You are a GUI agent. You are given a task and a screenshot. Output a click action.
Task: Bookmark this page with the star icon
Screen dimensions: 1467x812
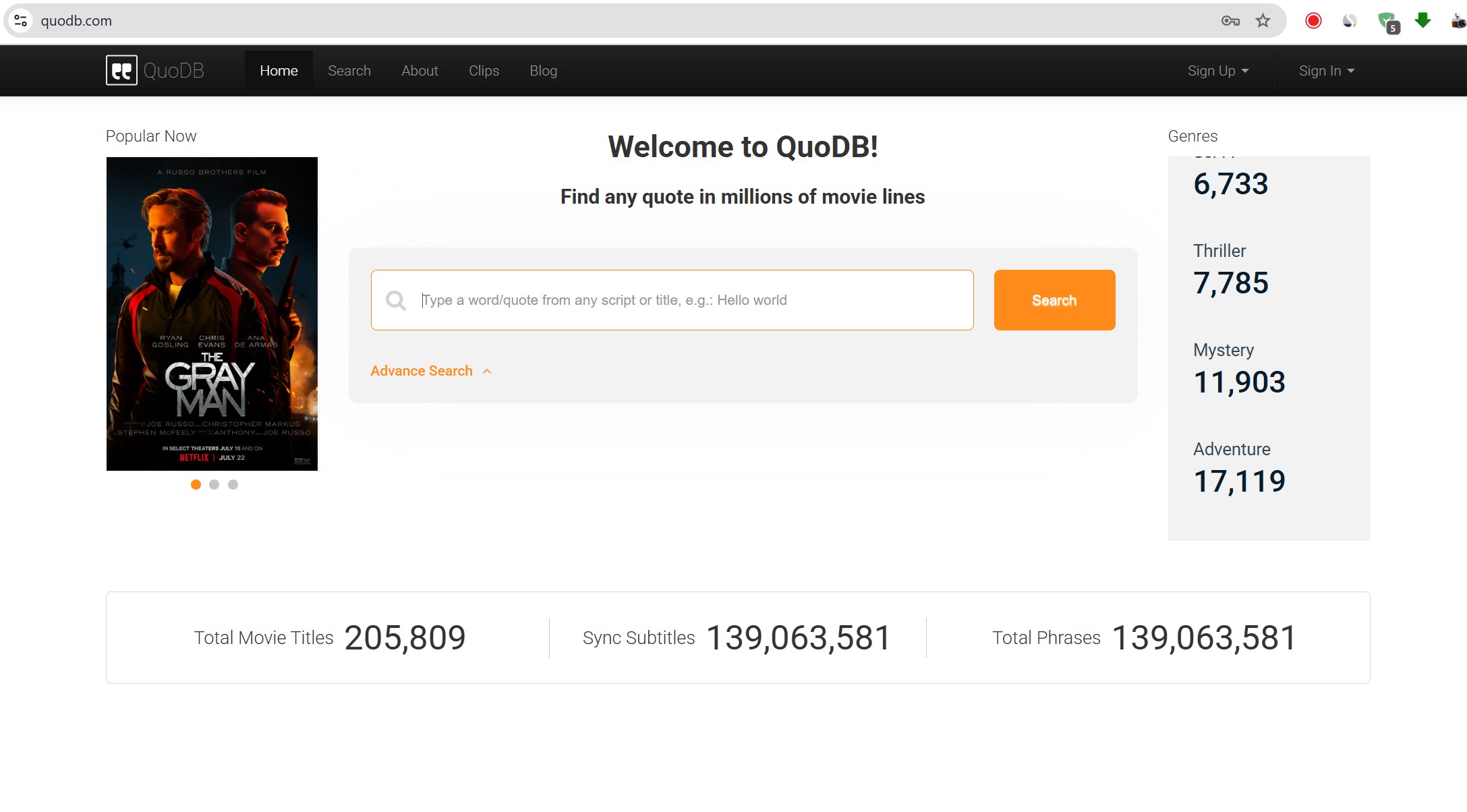[x=1263, y=21]
